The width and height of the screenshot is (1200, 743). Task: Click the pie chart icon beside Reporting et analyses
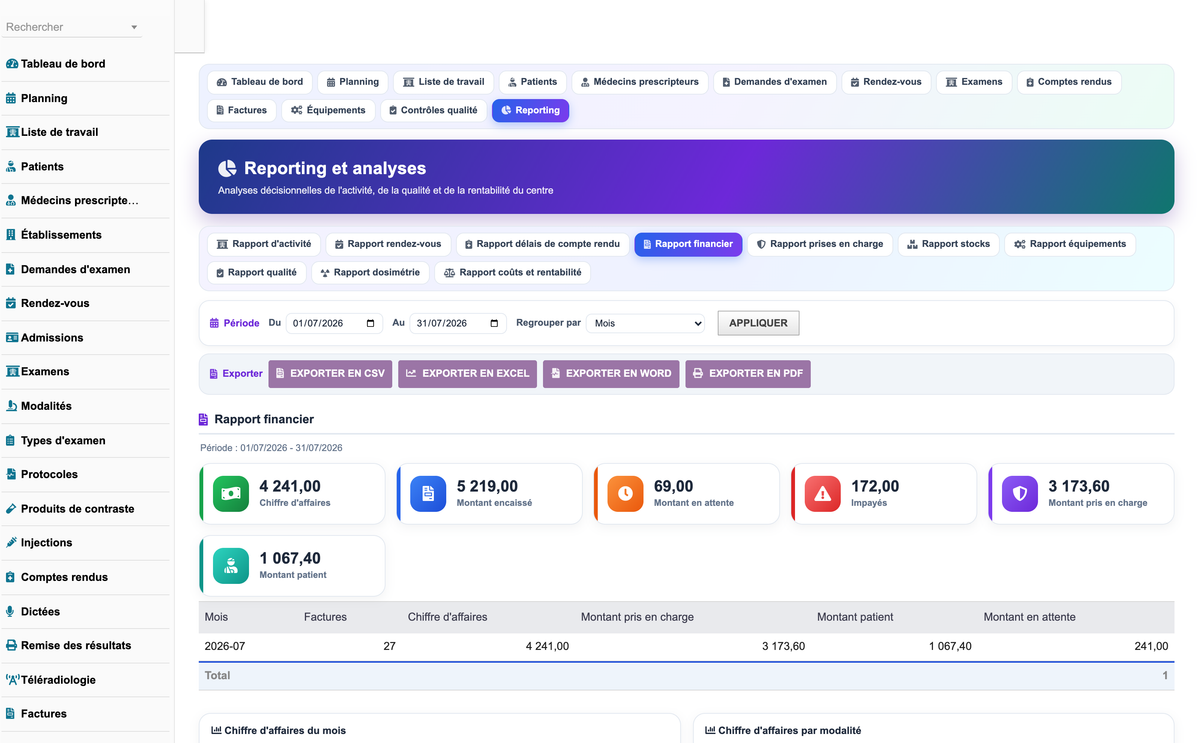228,169
